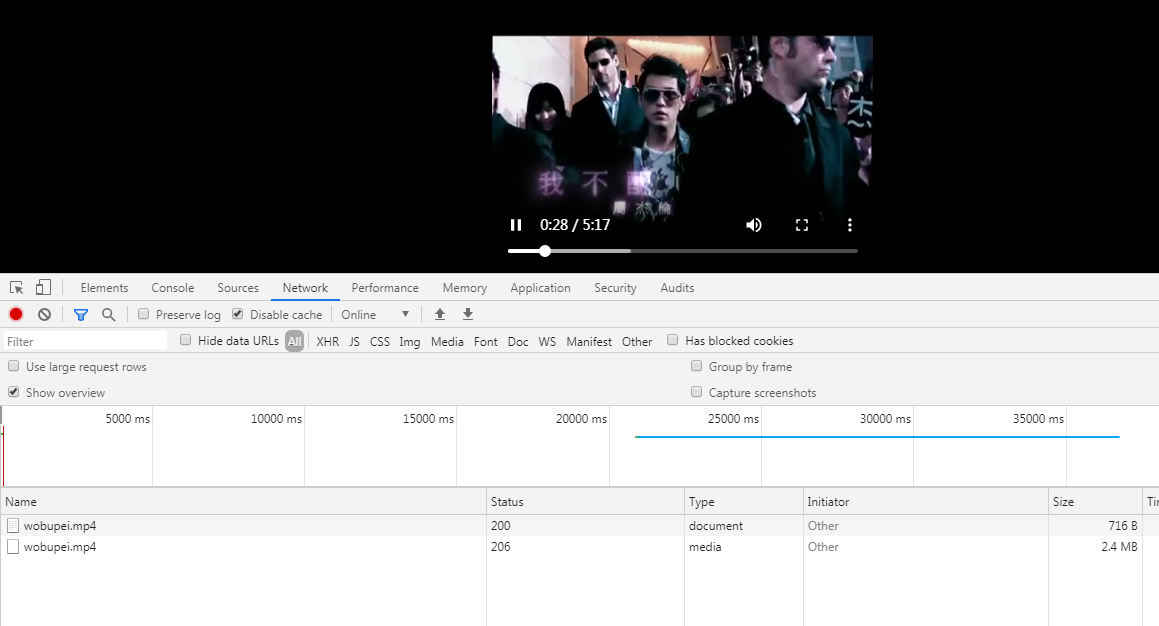Uncheck the Disable cache checkbox

point(237,314)
